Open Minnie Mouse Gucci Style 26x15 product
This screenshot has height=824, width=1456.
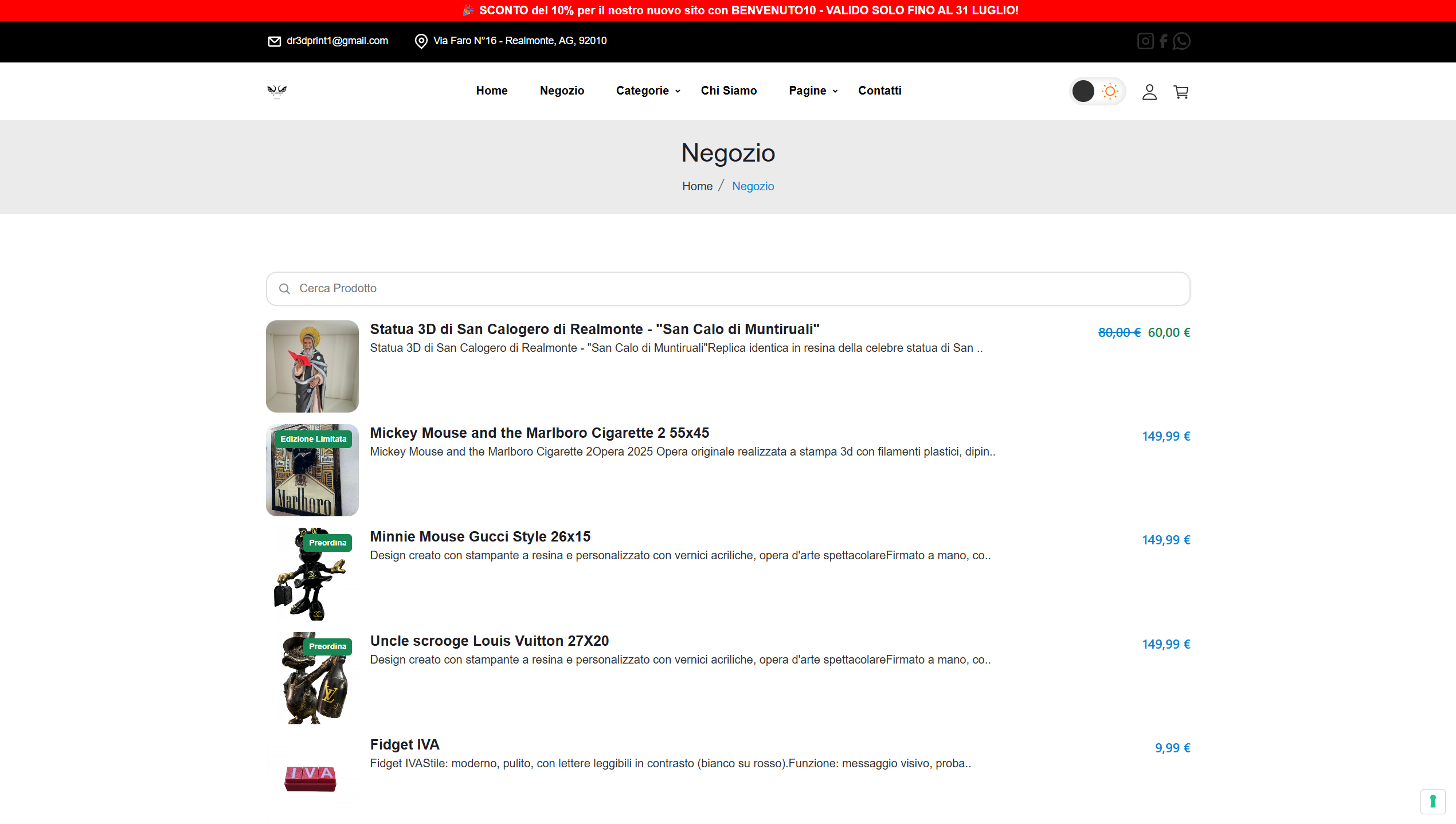point(480,536)
